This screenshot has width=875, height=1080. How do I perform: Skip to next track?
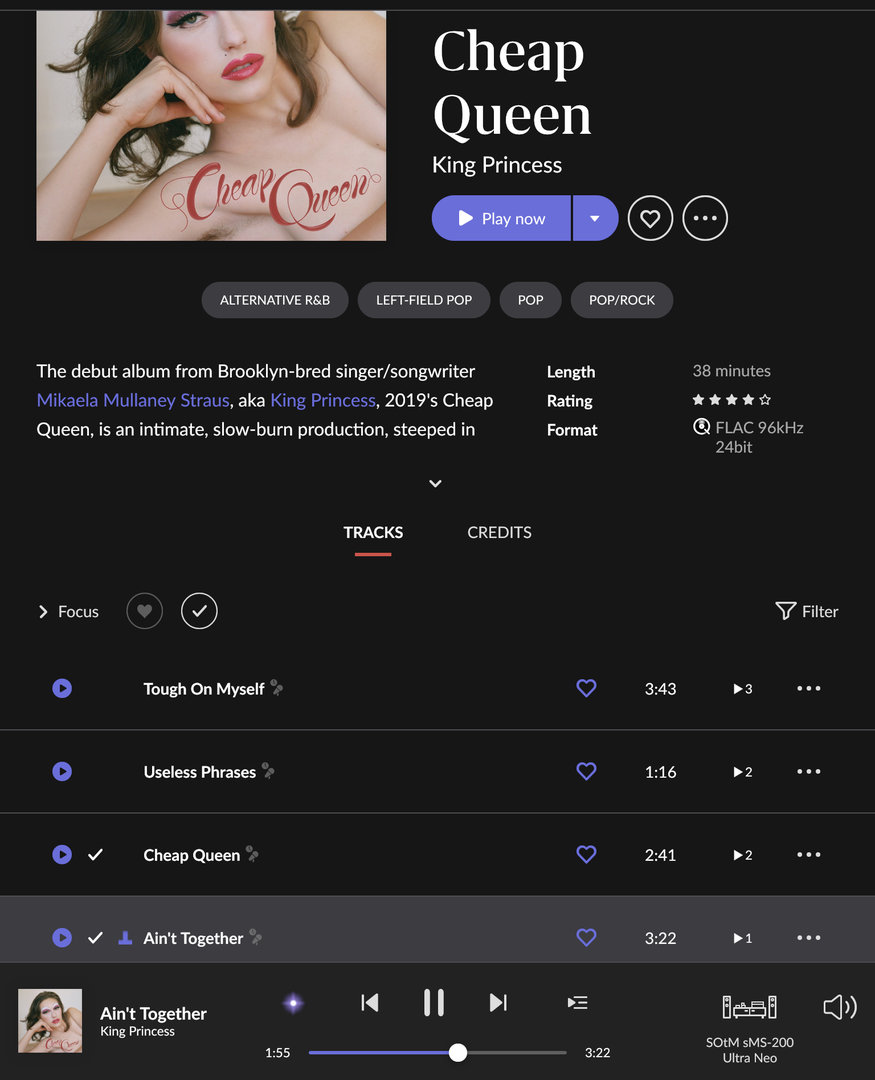[x=498, y=1003]
